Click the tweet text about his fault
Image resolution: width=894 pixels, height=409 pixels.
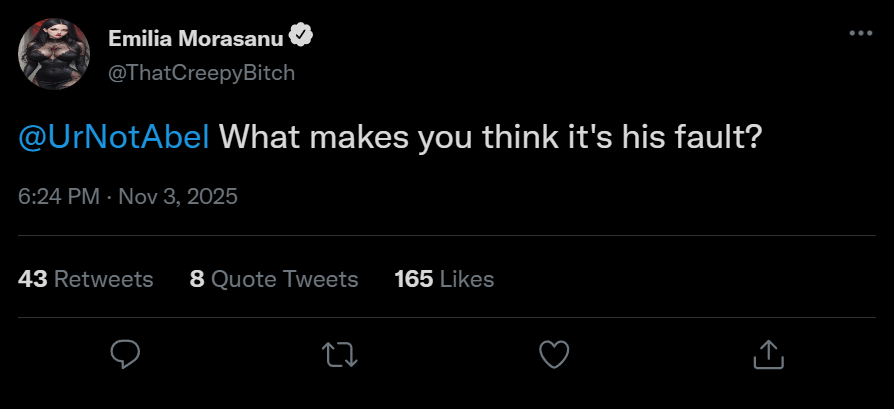click(484, 137)
